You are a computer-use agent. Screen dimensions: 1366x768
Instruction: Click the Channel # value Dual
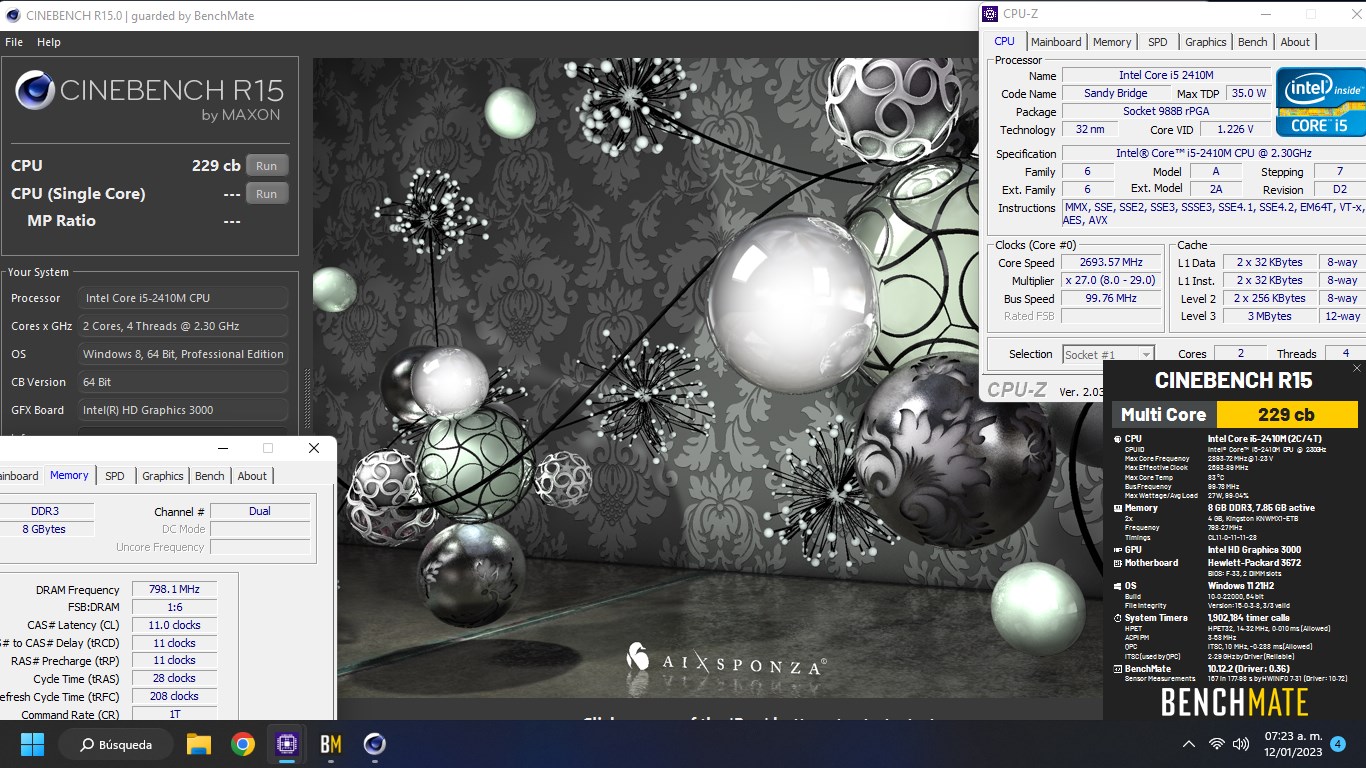(x=260, y=511)
